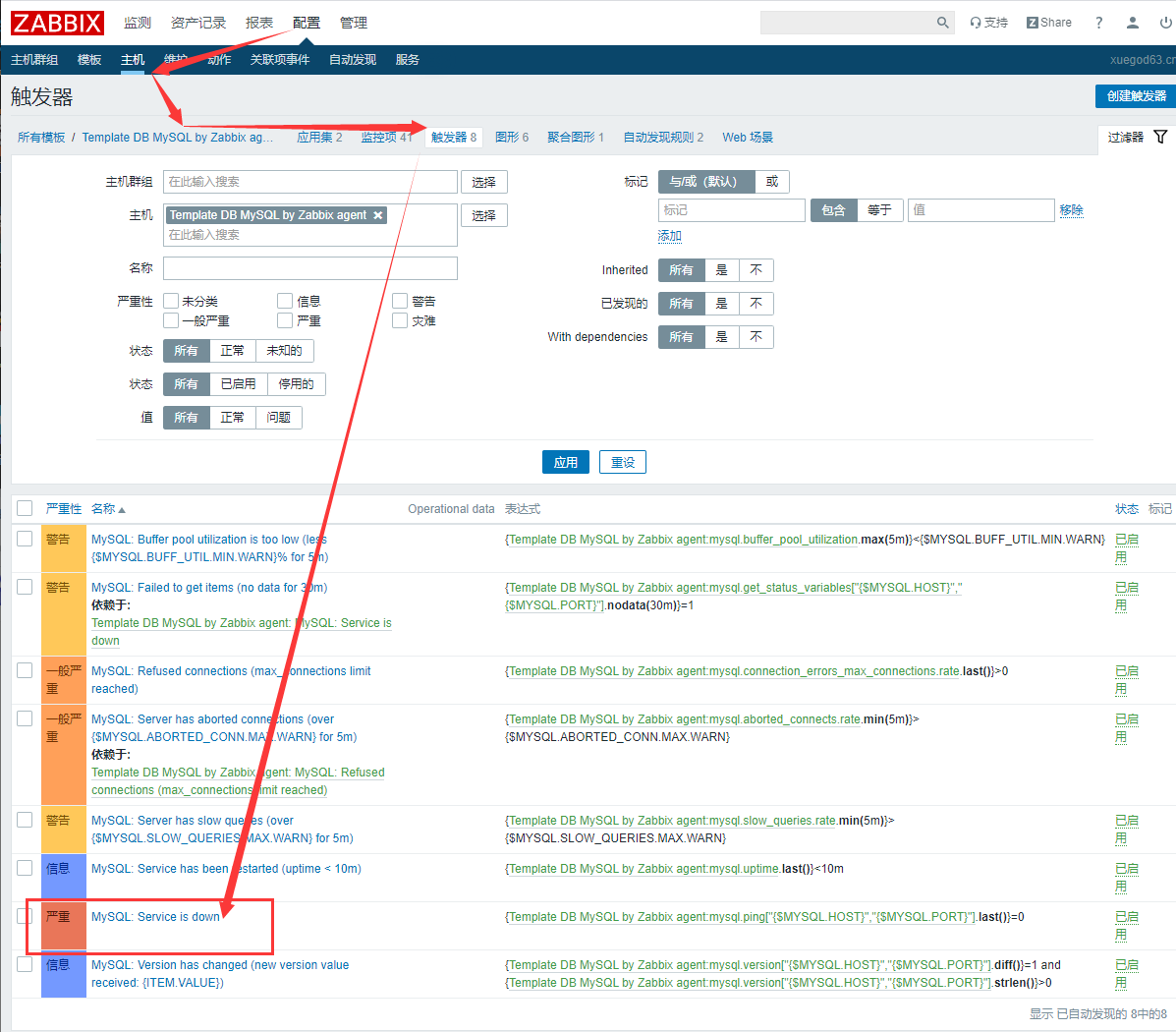Viewport: 1176px width, 1032px height.
Task: Open MySQL: Service is down trigger
Action: click(155, 916)
